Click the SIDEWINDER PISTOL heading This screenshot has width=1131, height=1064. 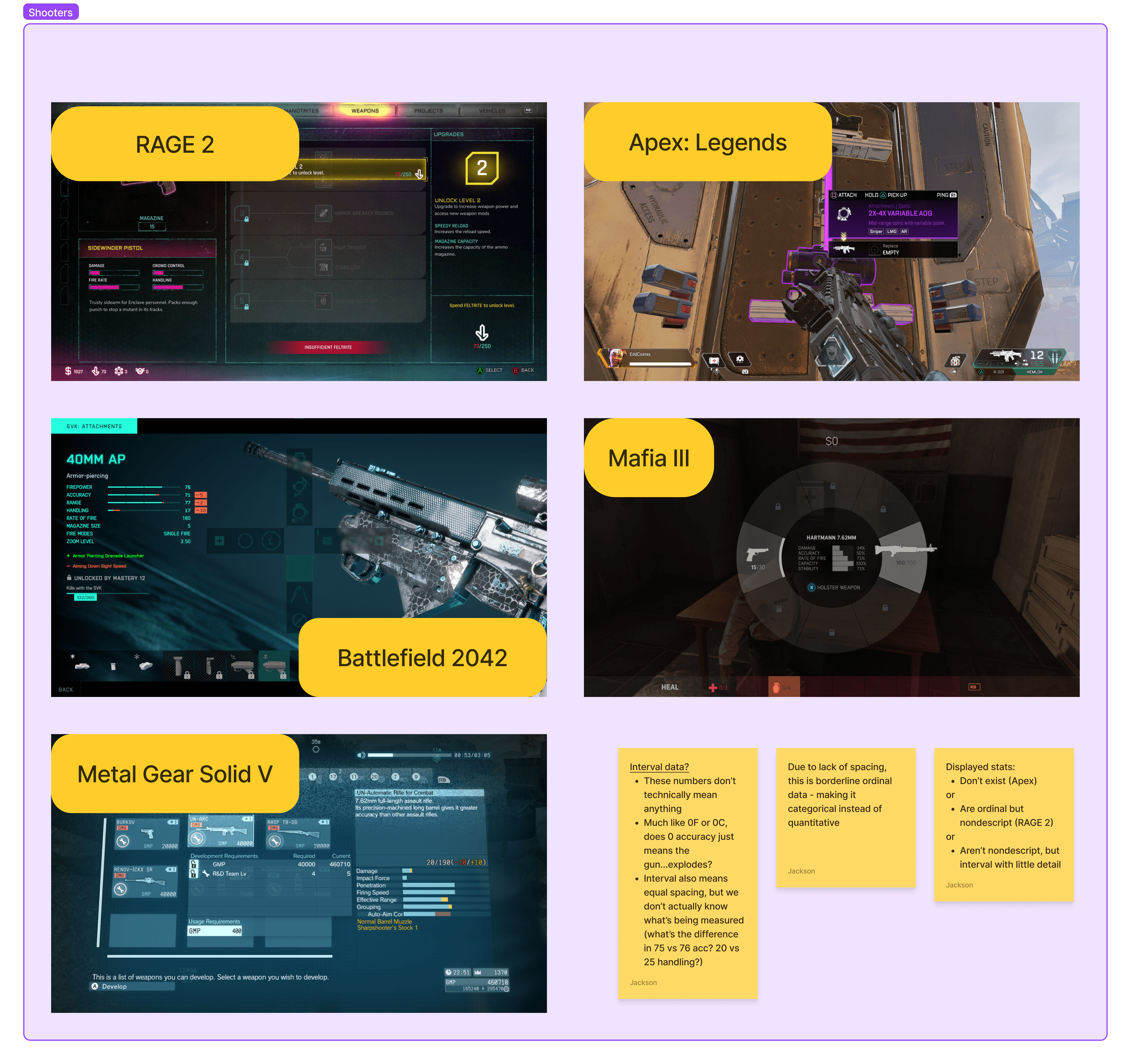click(116, 248)
